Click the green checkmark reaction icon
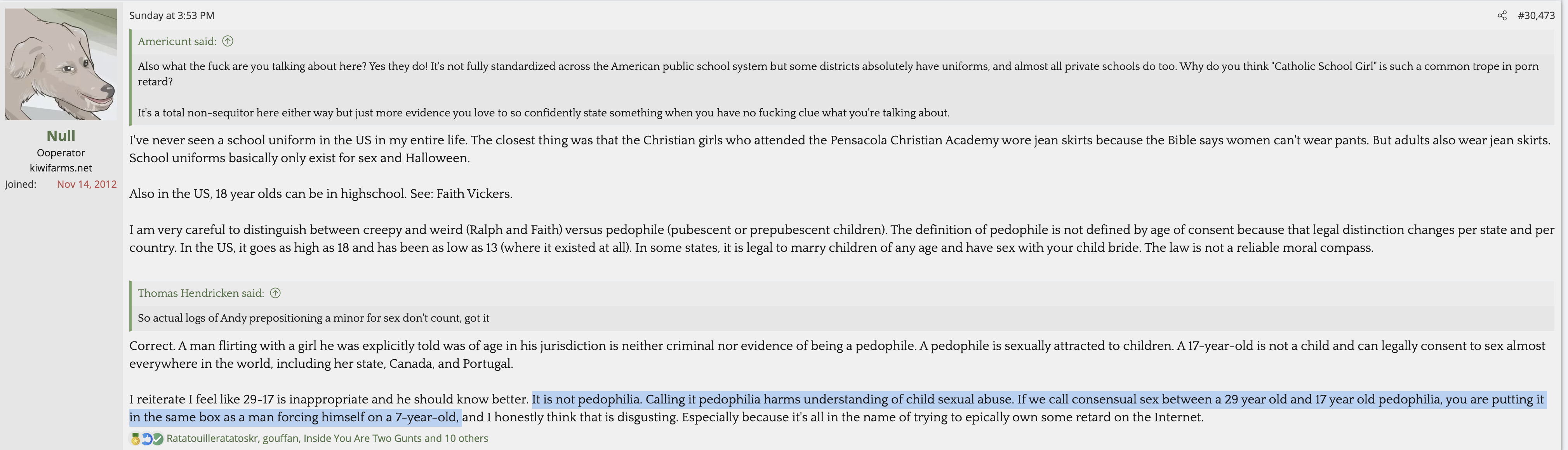Viewport: 1568px width, 450px height. (158, 438)
